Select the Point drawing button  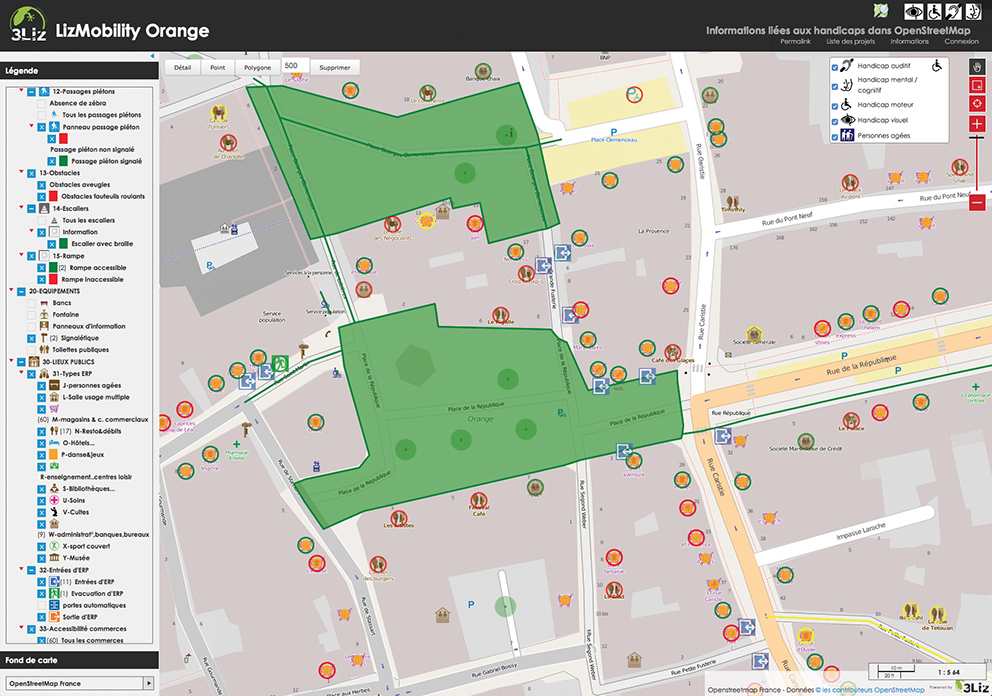point(218,67)
